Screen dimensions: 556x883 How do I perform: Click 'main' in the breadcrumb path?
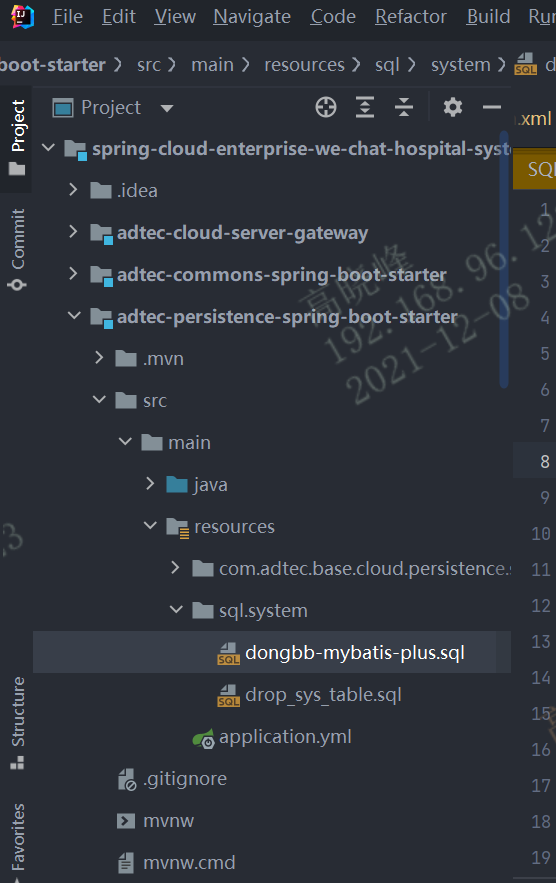[212, 65]
